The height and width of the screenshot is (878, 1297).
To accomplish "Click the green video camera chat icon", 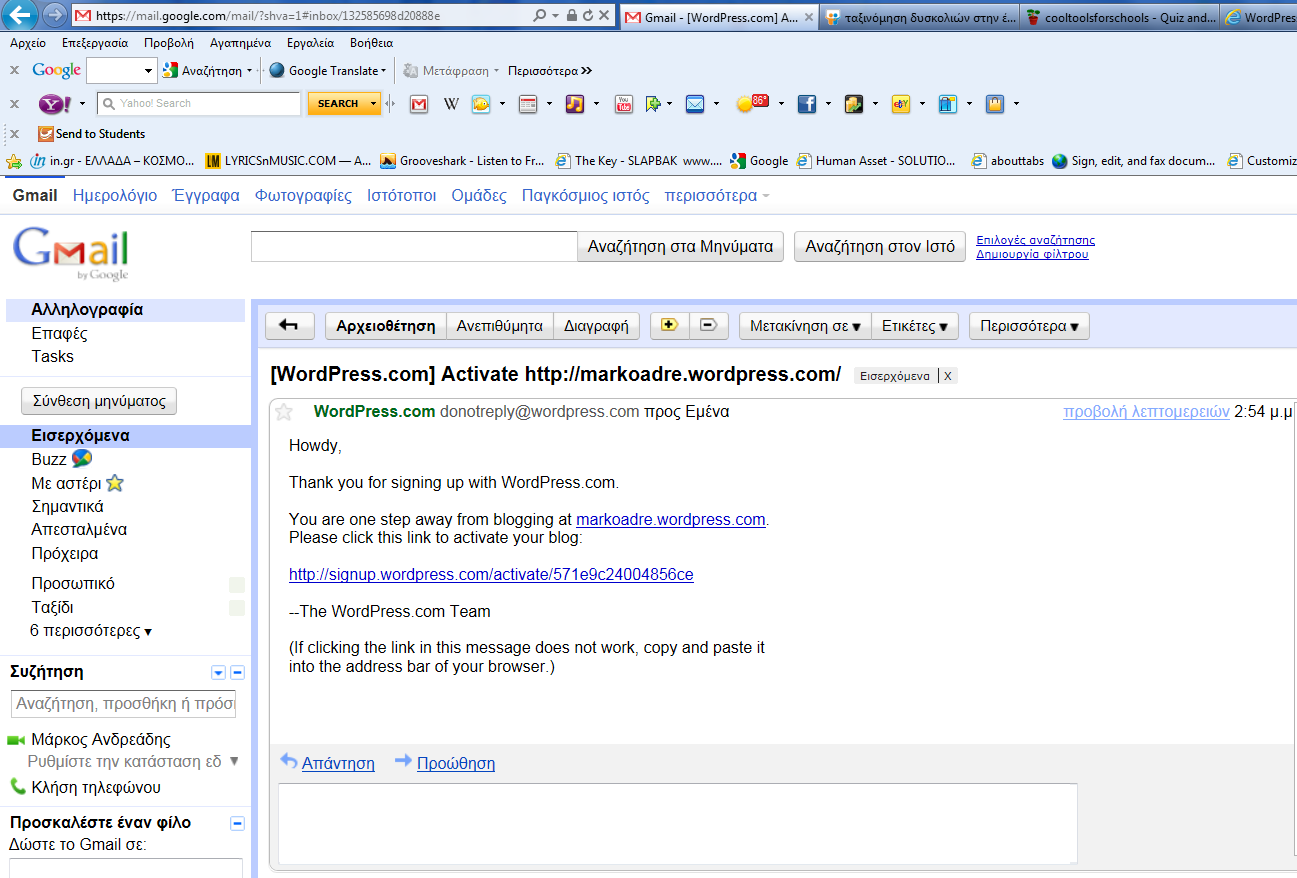I will [x=15, y=740].
